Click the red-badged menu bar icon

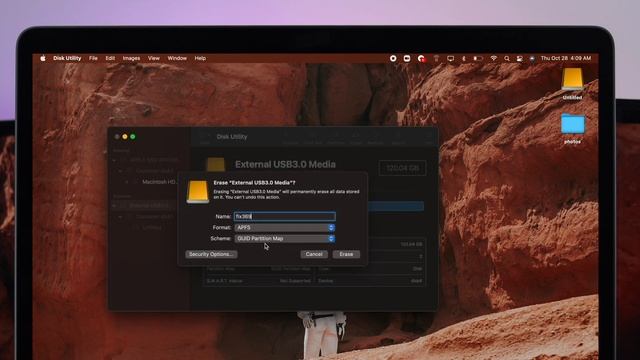(421, 59)
